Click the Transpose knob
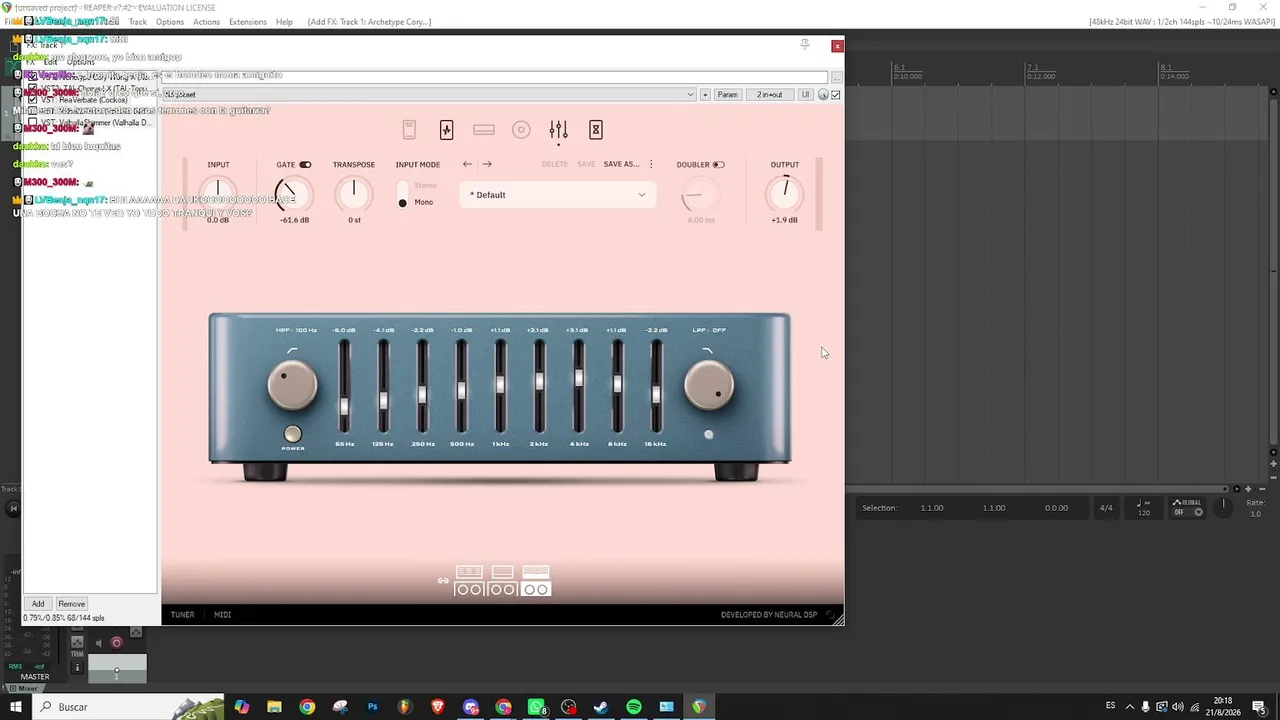Screen dimensions: 1280x720 pyautogui.click(x=353, y=194)
